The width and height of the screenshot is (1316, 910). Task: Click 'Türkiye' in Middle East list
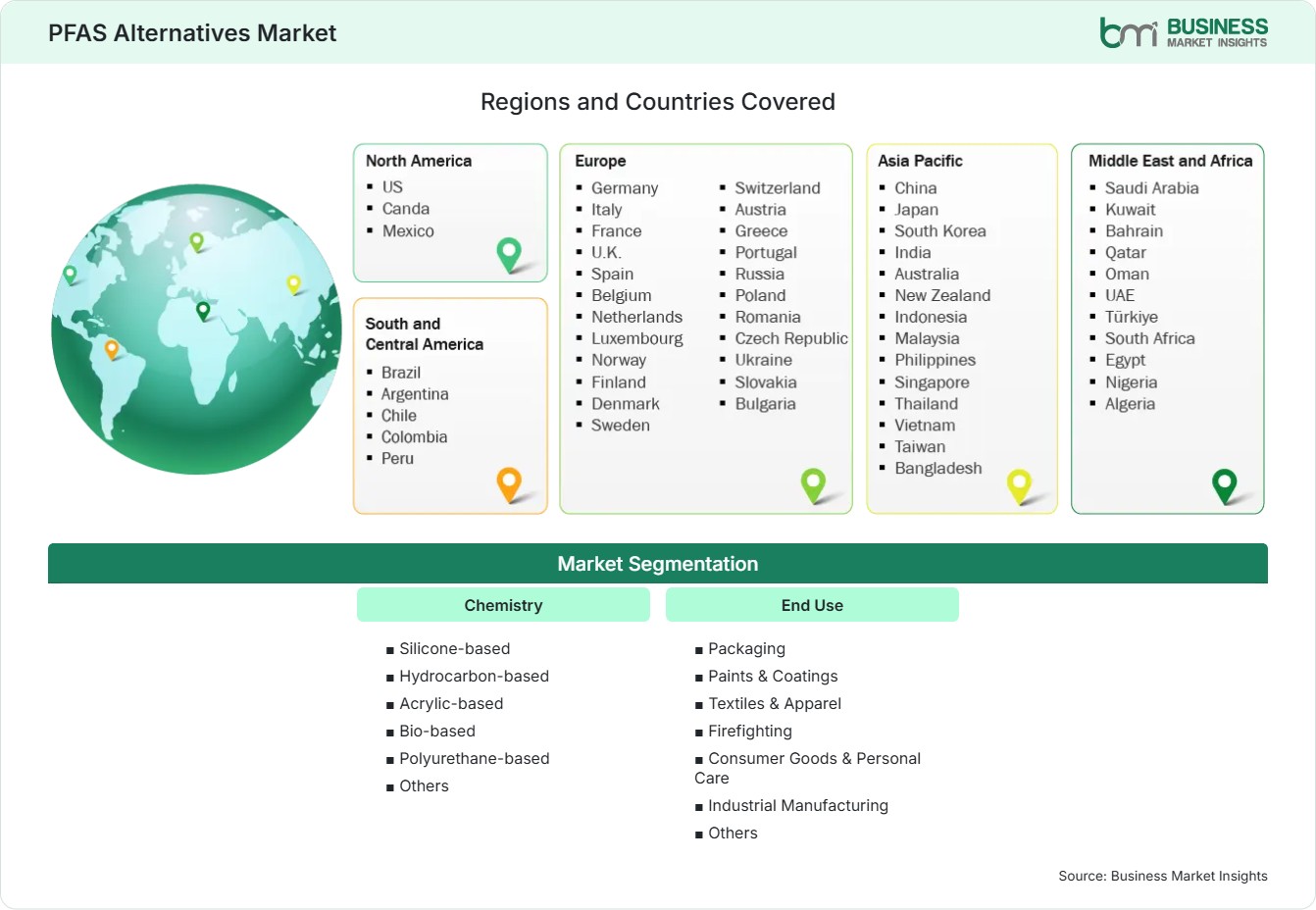pyautogui.click(x=1132, y=318)
